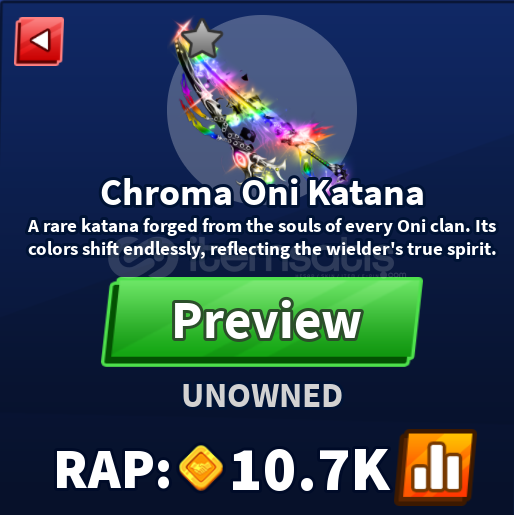Click the RAP: label text
The width and height of the screenshot is (514, 515).
point(113,470)
